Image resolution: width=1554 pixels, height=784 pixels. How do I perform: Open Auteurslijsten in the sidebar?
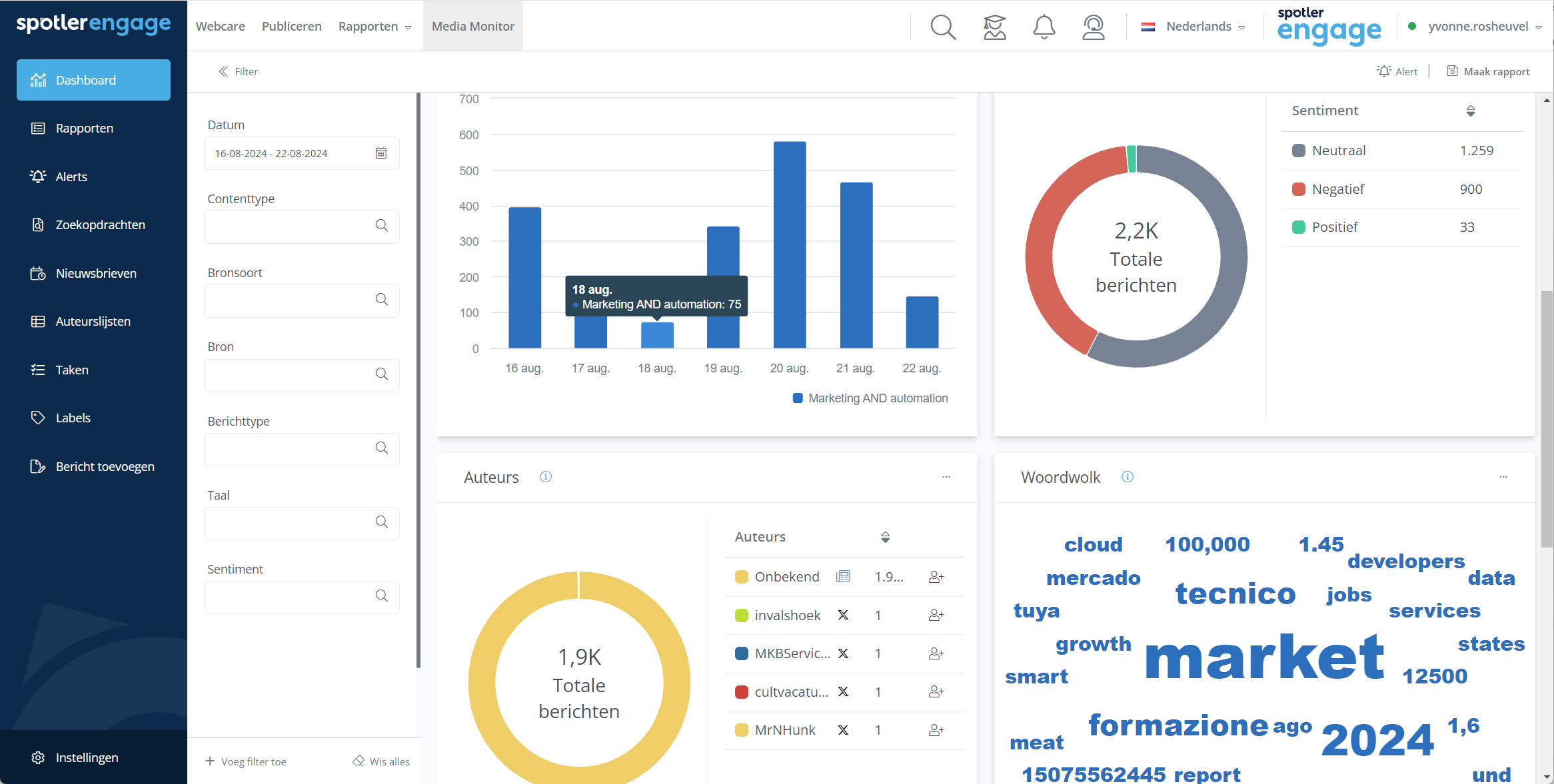point(93,321)
